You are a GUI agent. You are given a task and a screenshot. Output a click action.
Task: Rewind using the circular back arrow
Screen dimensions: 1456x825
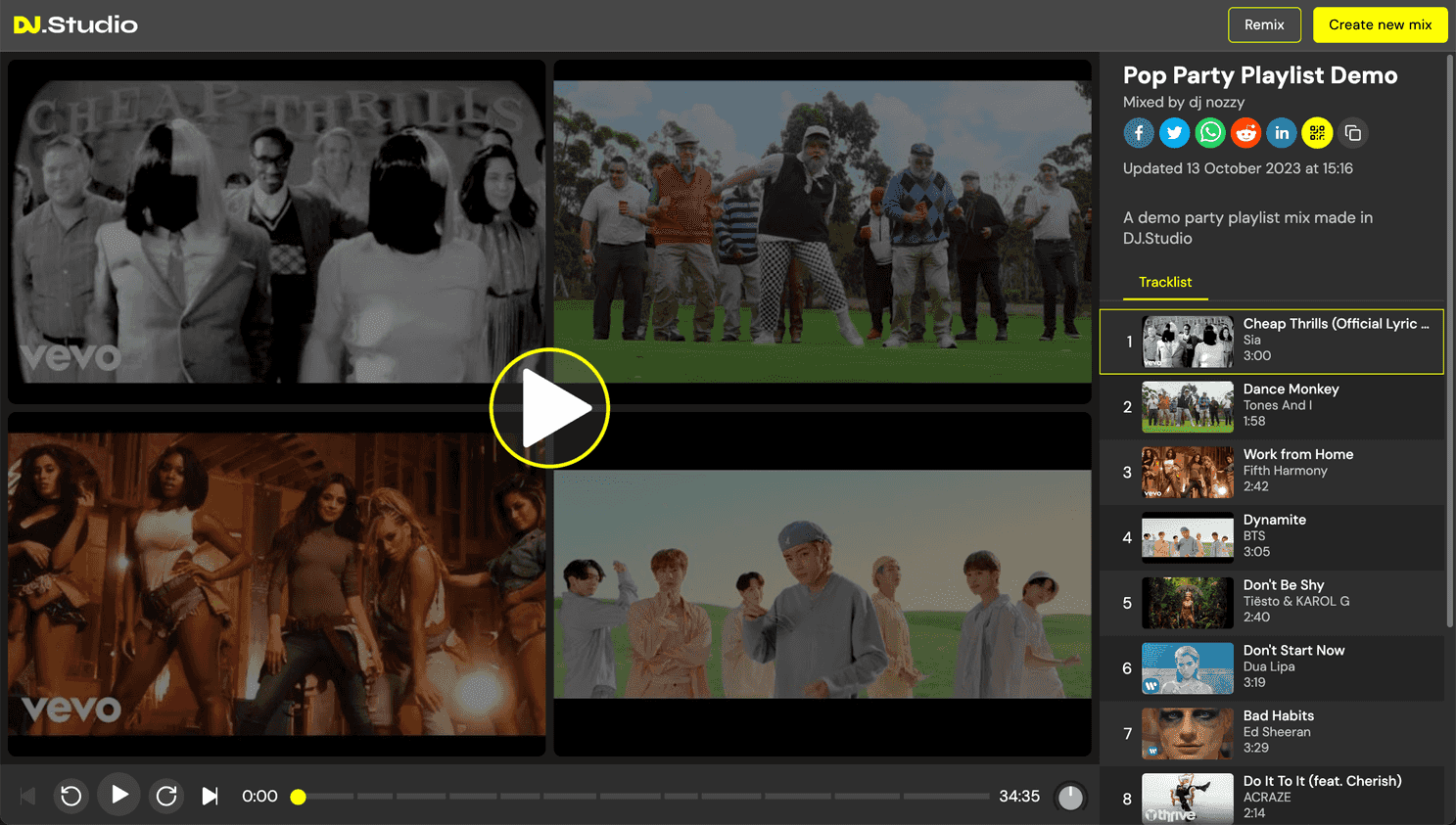(x=71, y=796)
